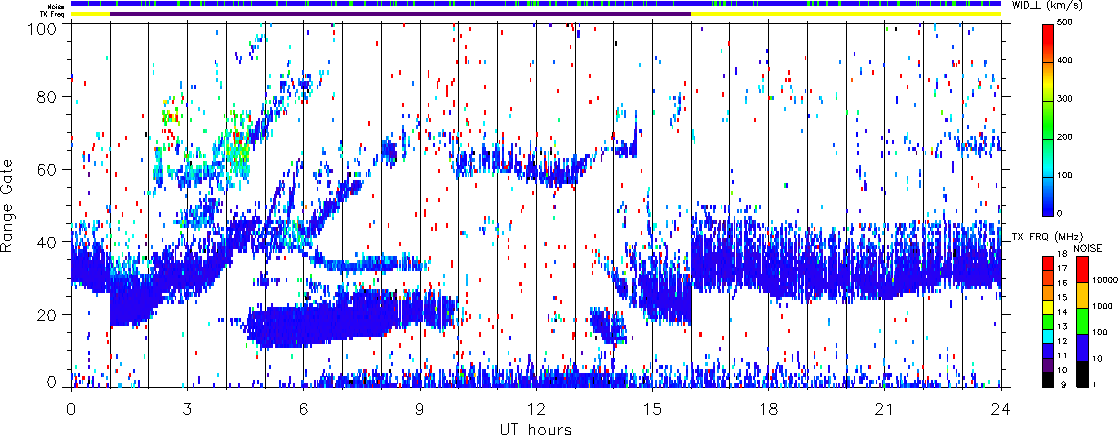Click the purple section of the TX Freq strip
The width and height of the screenshot is (1118, 435).
click(400, 14)
